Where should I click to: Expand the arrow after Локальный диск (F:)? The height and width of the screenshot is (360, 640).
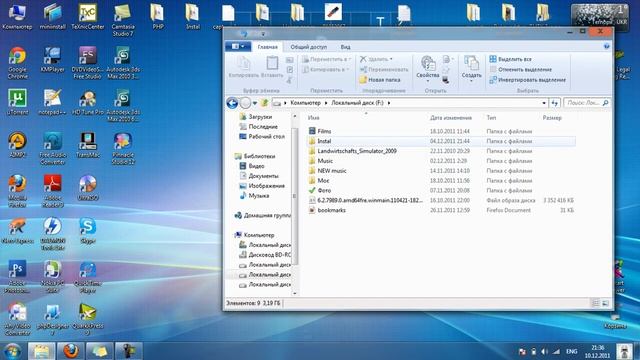(x=389, y=103)
